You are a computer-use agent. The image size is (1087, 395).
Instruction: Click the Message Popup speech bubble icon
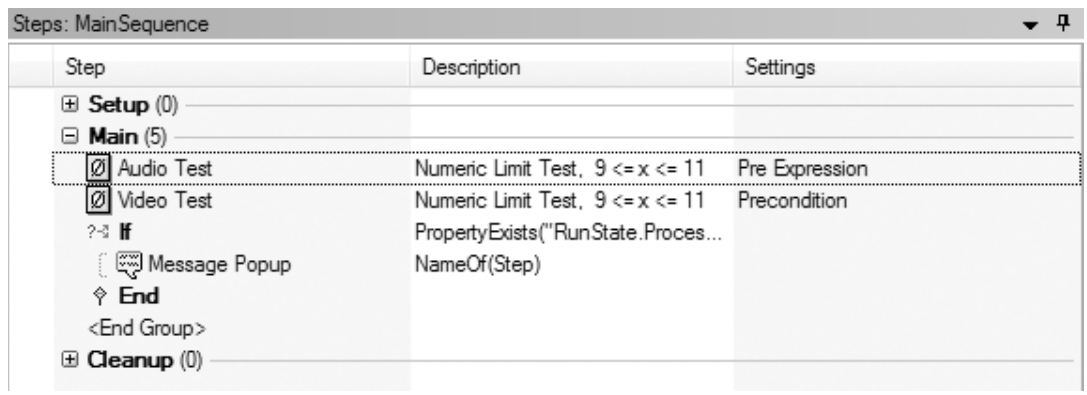tap(128, 265)
